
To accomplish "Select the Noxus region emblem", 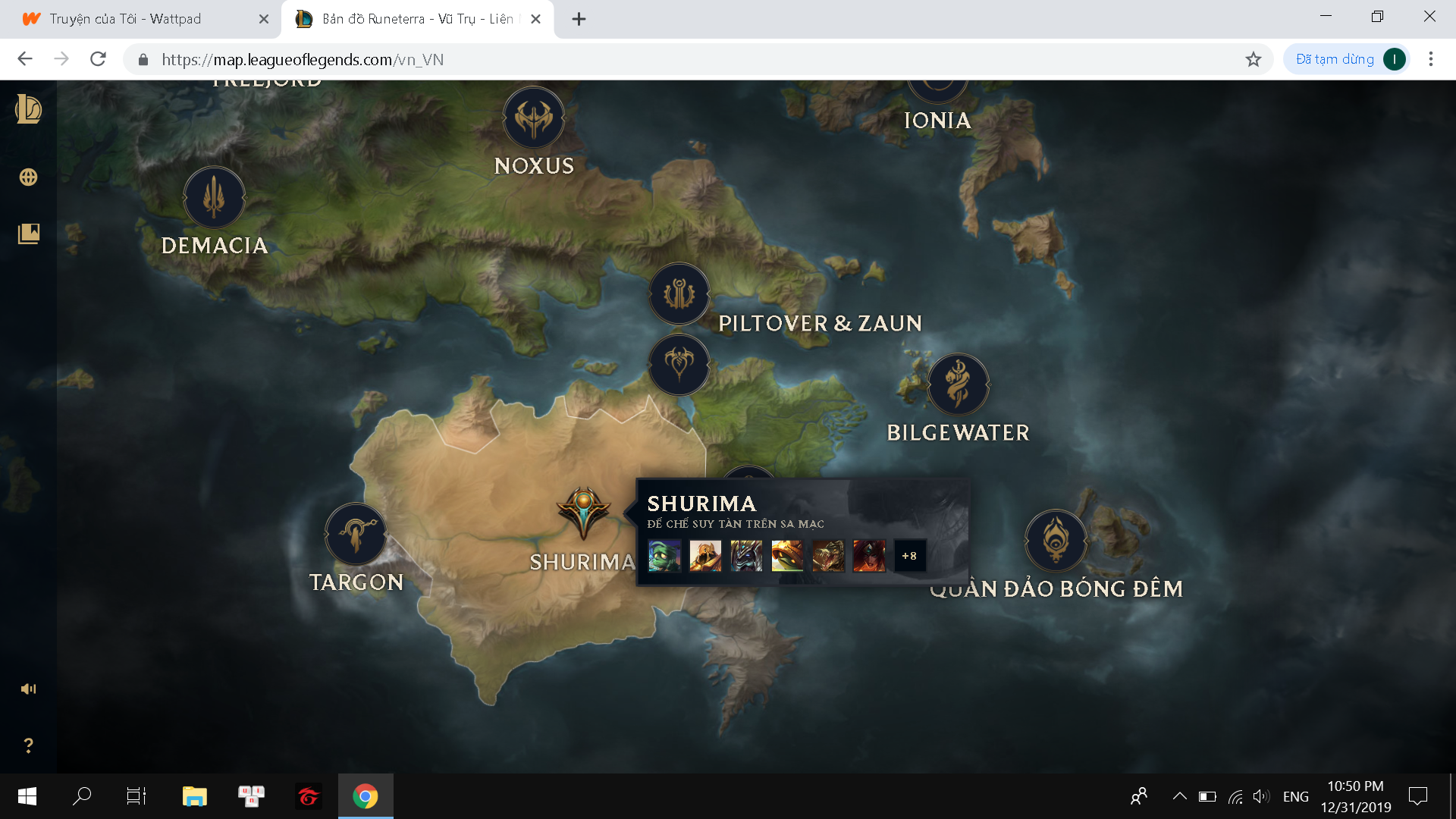I will click(x=534, y=118).
